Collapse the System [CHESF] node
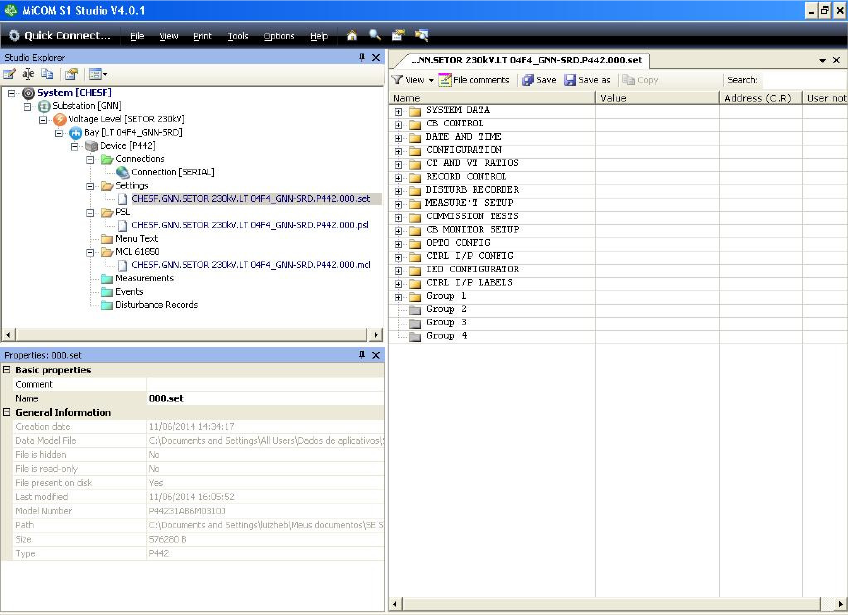 click(11, 93)
